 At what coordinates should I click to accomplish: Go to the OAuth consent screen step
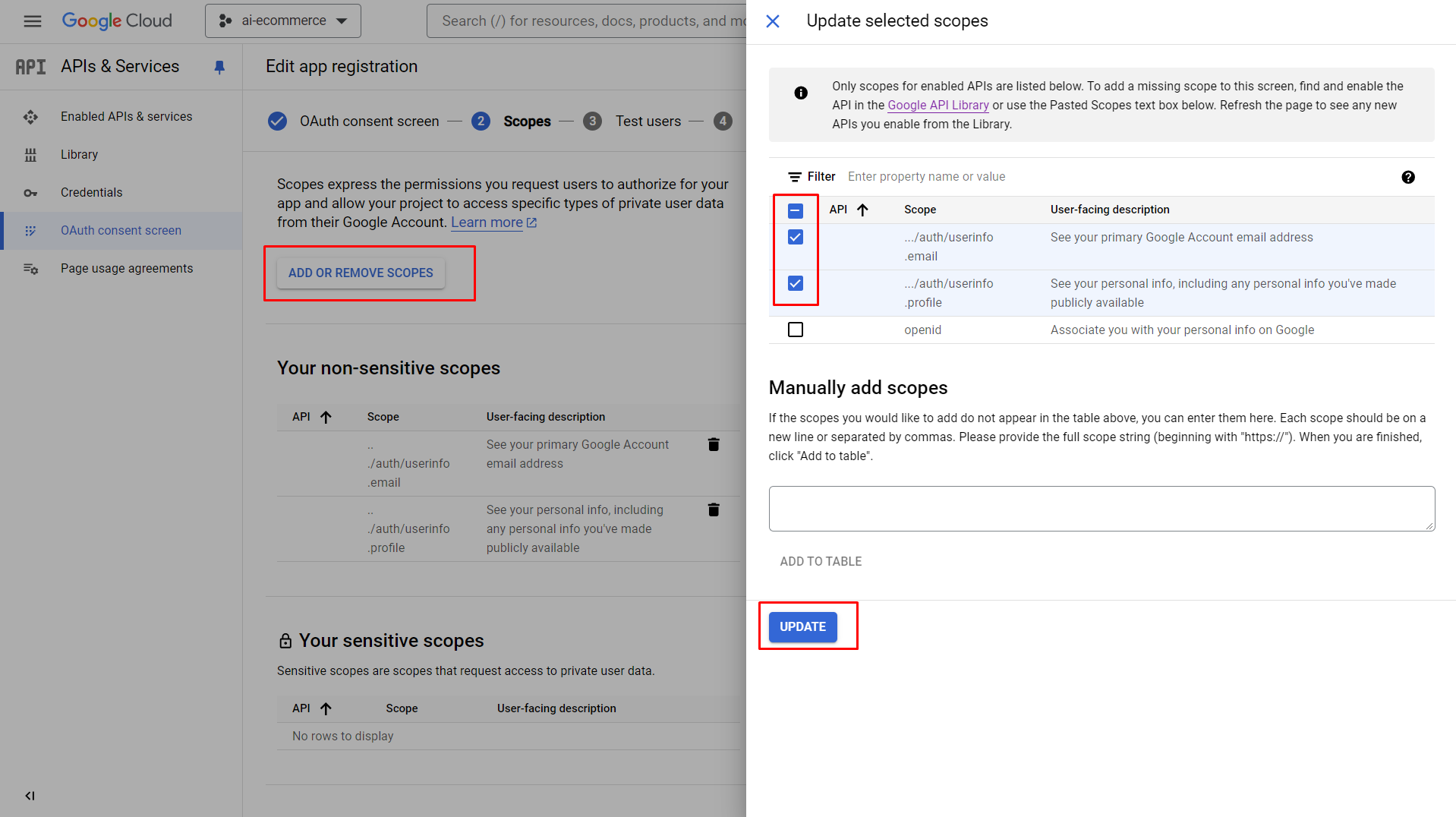point(369,121)
